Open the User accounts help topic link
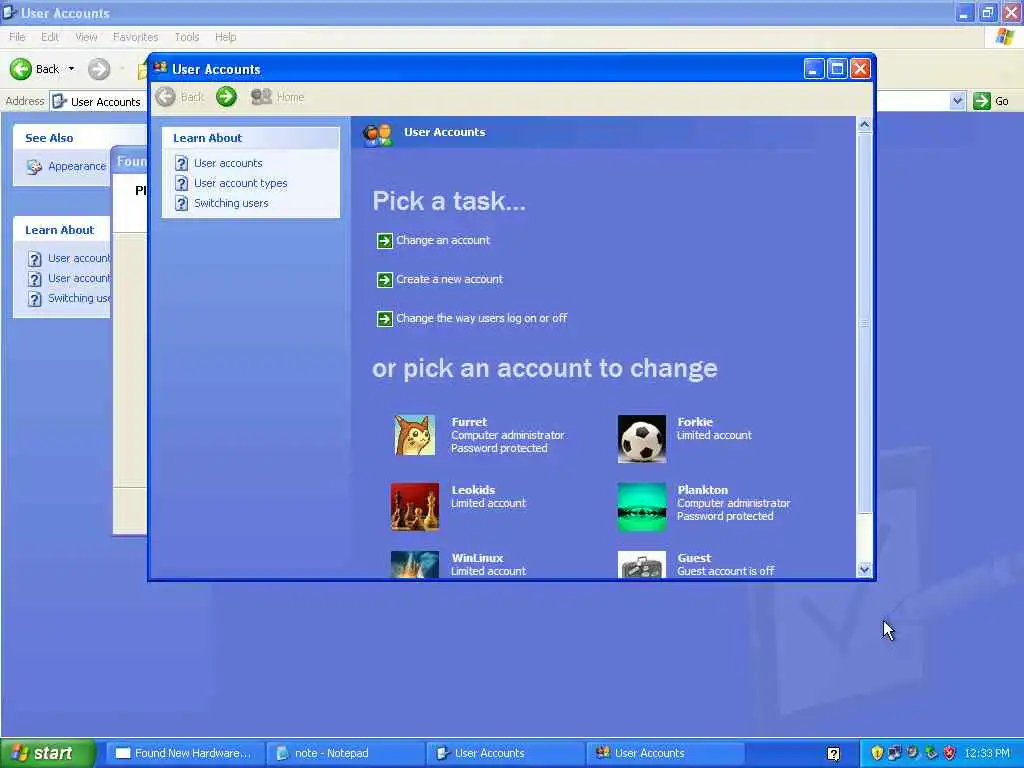 click(228, 163)
